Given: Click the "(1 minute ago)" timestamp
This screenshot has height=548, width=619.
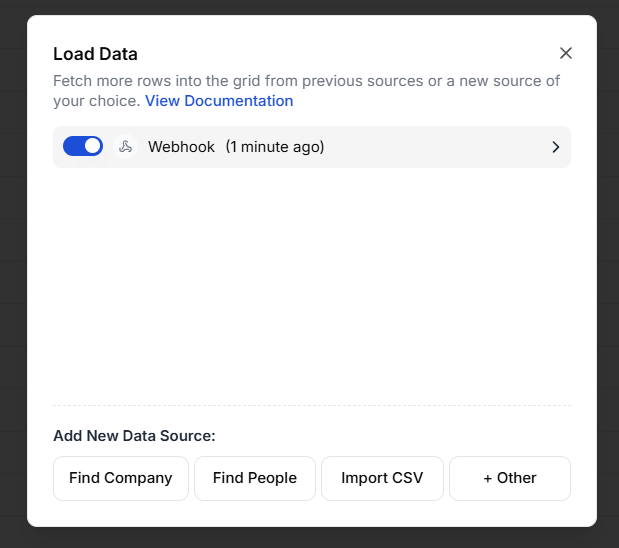Looking at the screenshot, I should click(x=274, y=147).
